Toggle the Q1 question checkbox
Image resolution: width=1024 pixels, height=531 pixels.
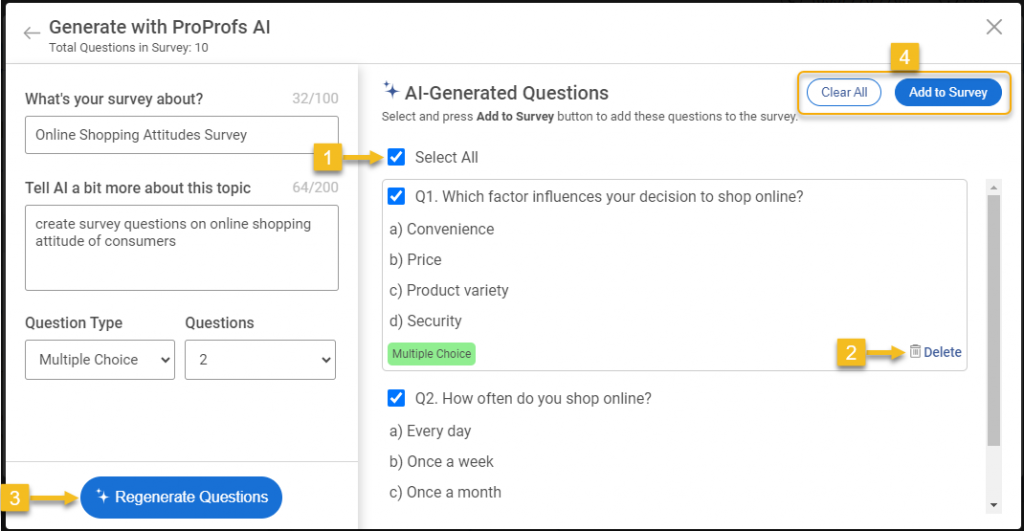coord(396,197)
